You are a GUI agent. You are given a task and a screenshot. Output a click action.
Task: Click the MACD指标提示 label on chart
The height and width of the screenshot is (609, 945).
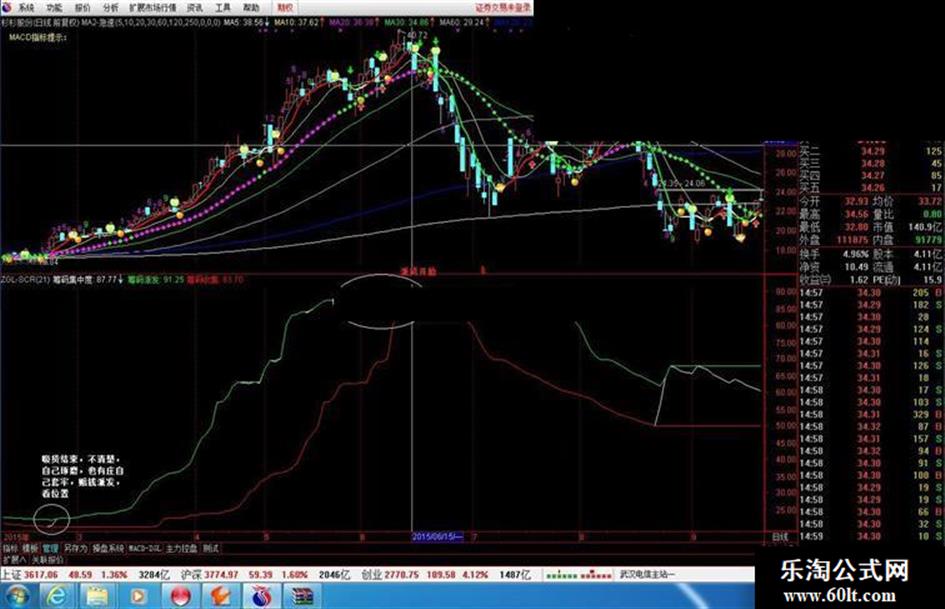point(37,37)
